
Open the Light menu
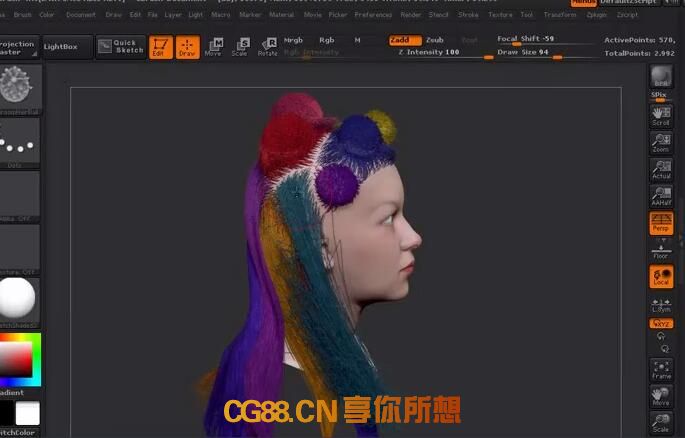[196, 15]
